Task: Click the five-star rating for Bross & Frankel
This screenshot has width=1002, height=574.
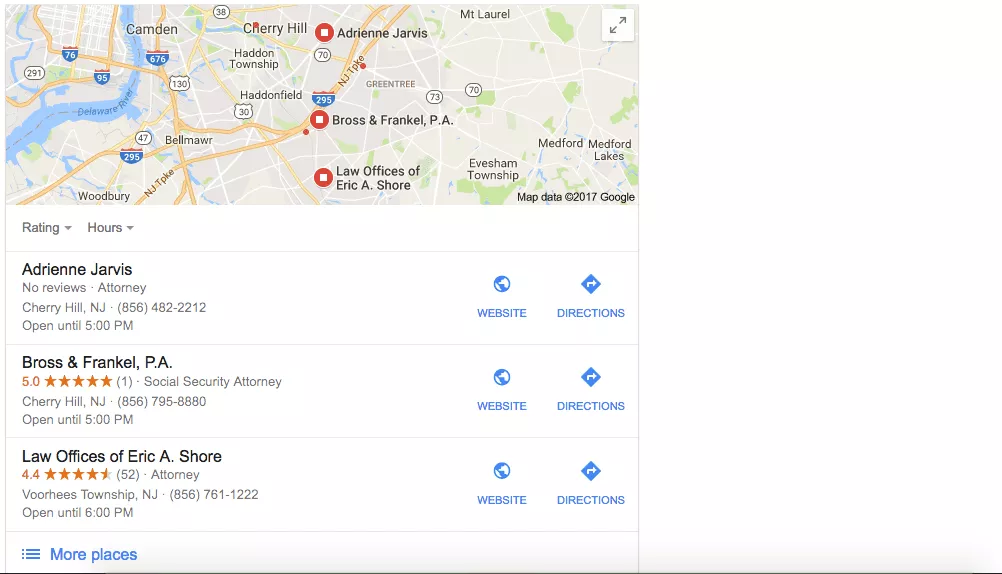Action: pyautogui.click(x=78, y=382)
